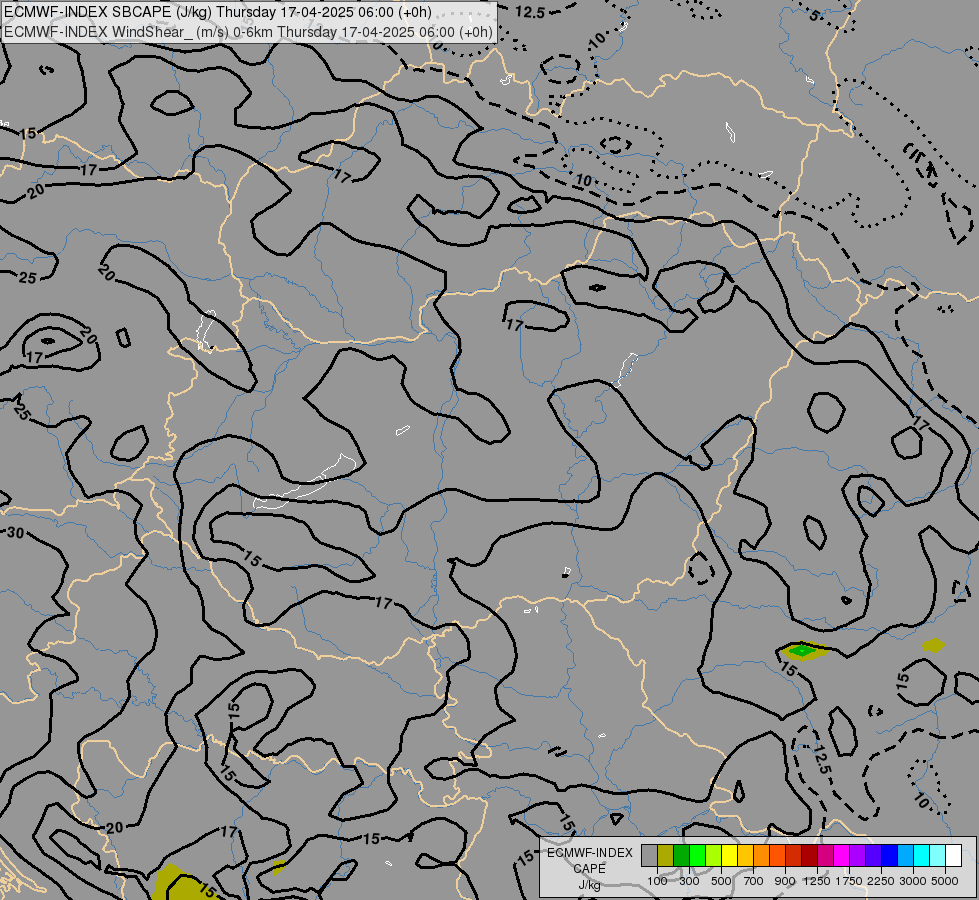Click the 5 dotted contour label

[815, 15]
